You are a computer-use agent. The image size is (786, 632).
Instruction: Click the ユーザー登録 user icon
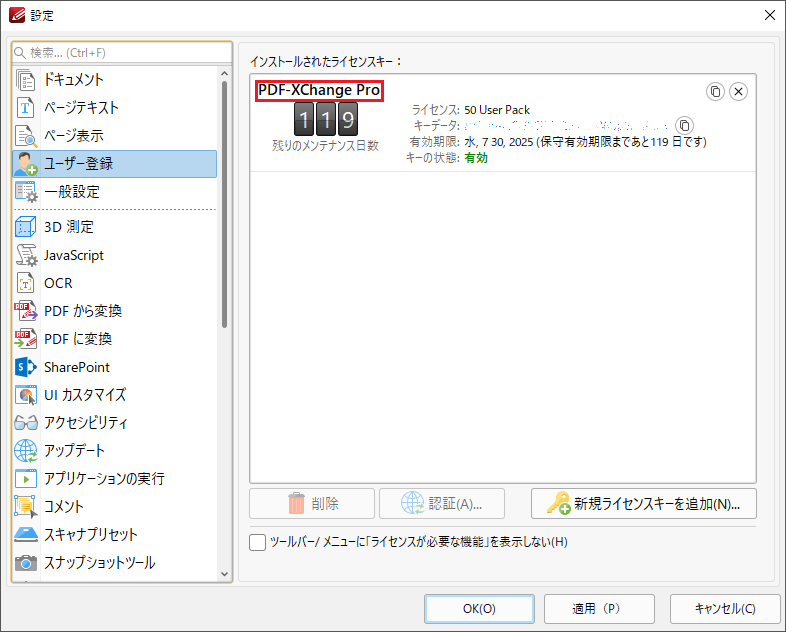coord(26,164)
